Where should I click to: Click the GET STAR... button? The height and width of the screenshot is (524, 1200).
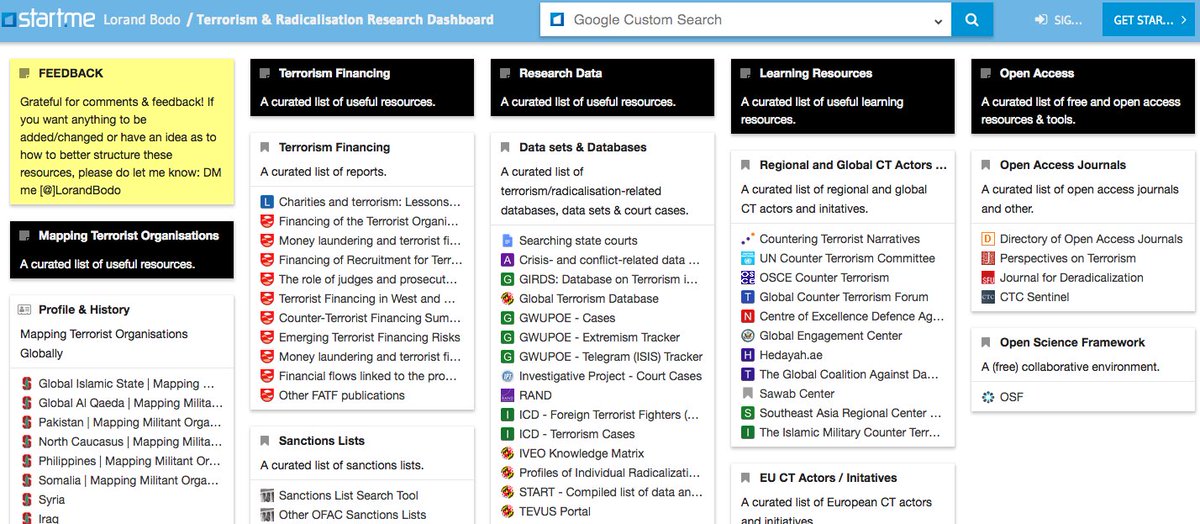[x=1150, y=20]
